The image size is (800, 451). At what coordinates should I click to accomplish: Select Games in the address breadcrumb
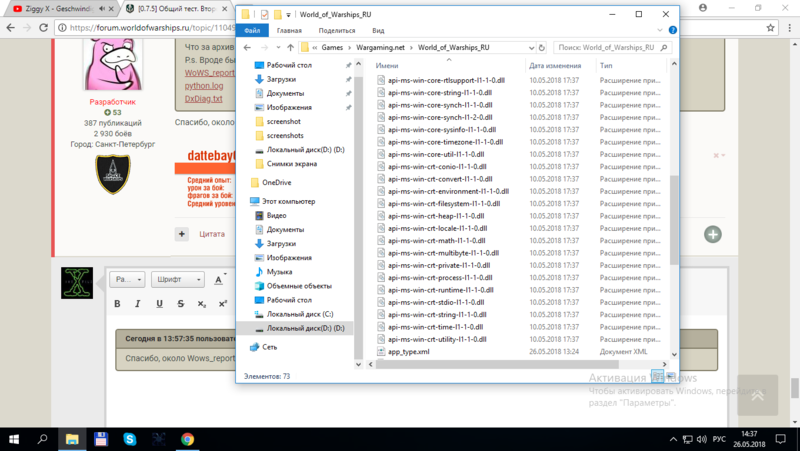coord(332,47)
